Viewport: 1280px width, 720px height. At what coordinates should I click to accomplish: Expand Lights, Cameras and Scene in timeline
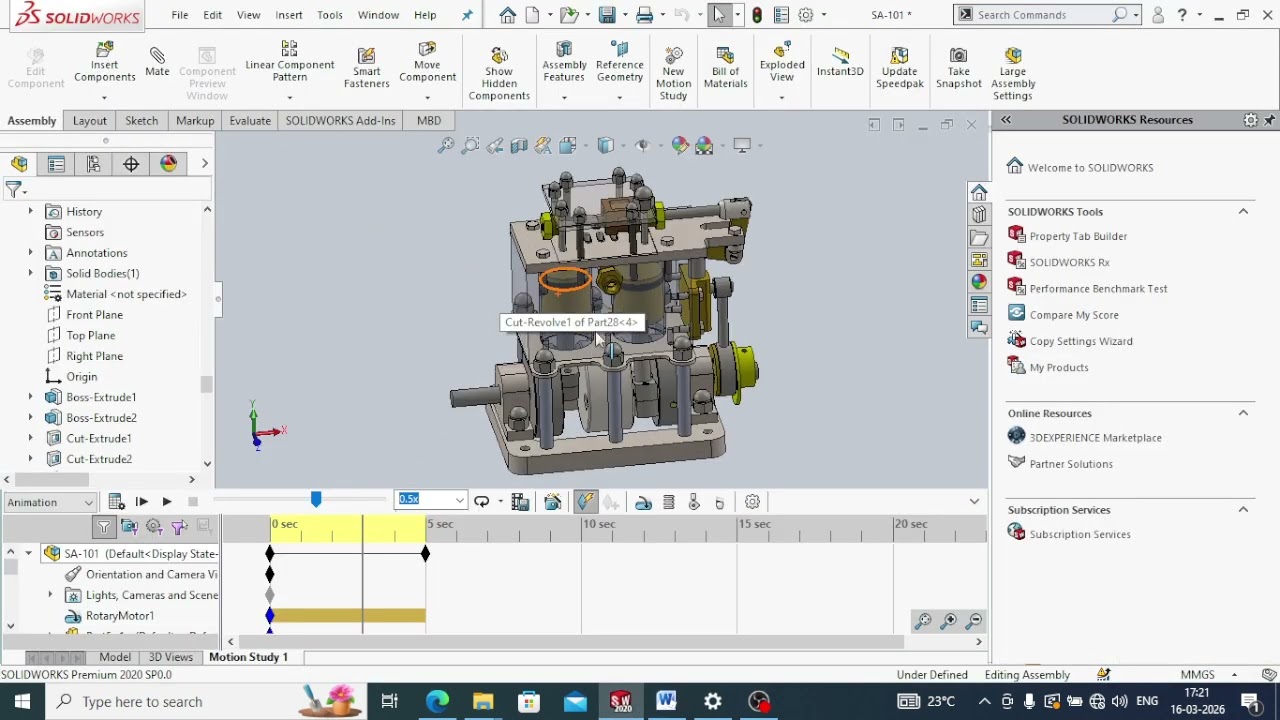pos(50,595)
